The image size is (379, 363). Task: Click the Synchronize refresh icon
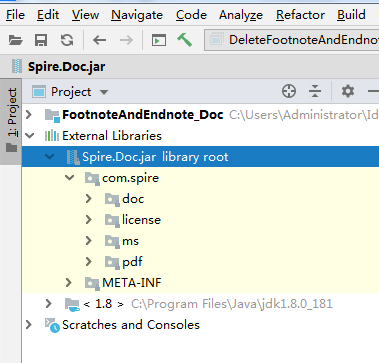tap(67, 40)
